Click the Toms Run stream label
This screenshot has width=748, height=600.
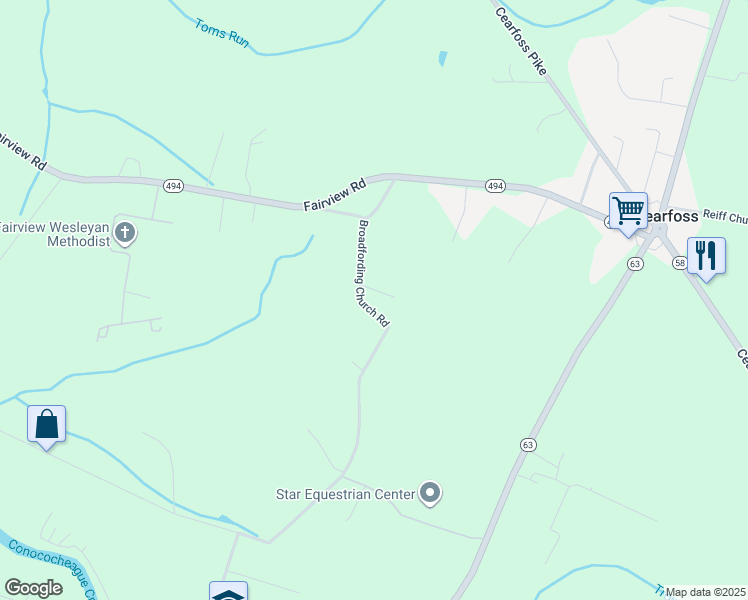[x=222, y=33]
